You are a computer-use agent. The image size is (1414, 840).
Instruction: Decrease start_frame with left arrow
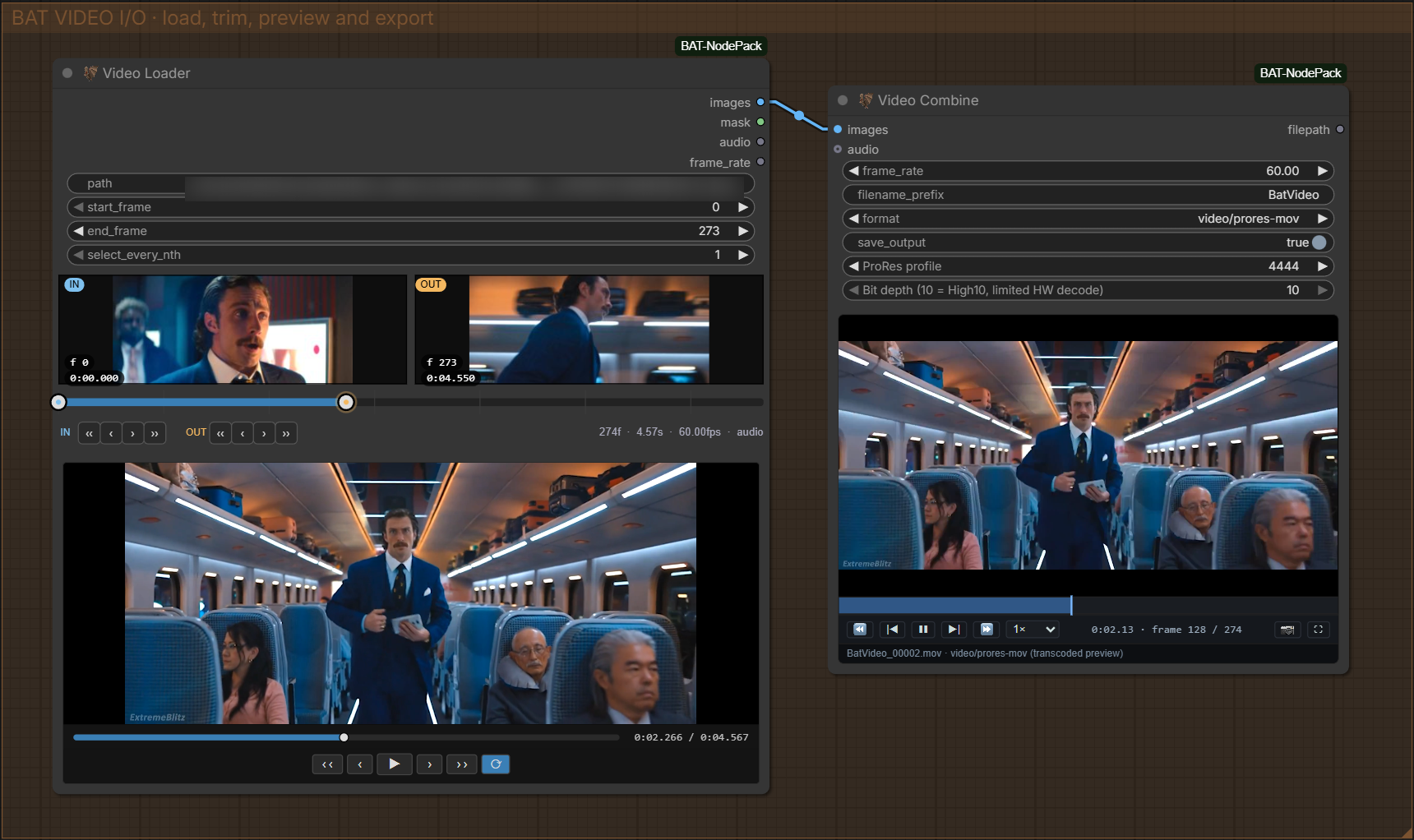[79, 207]
